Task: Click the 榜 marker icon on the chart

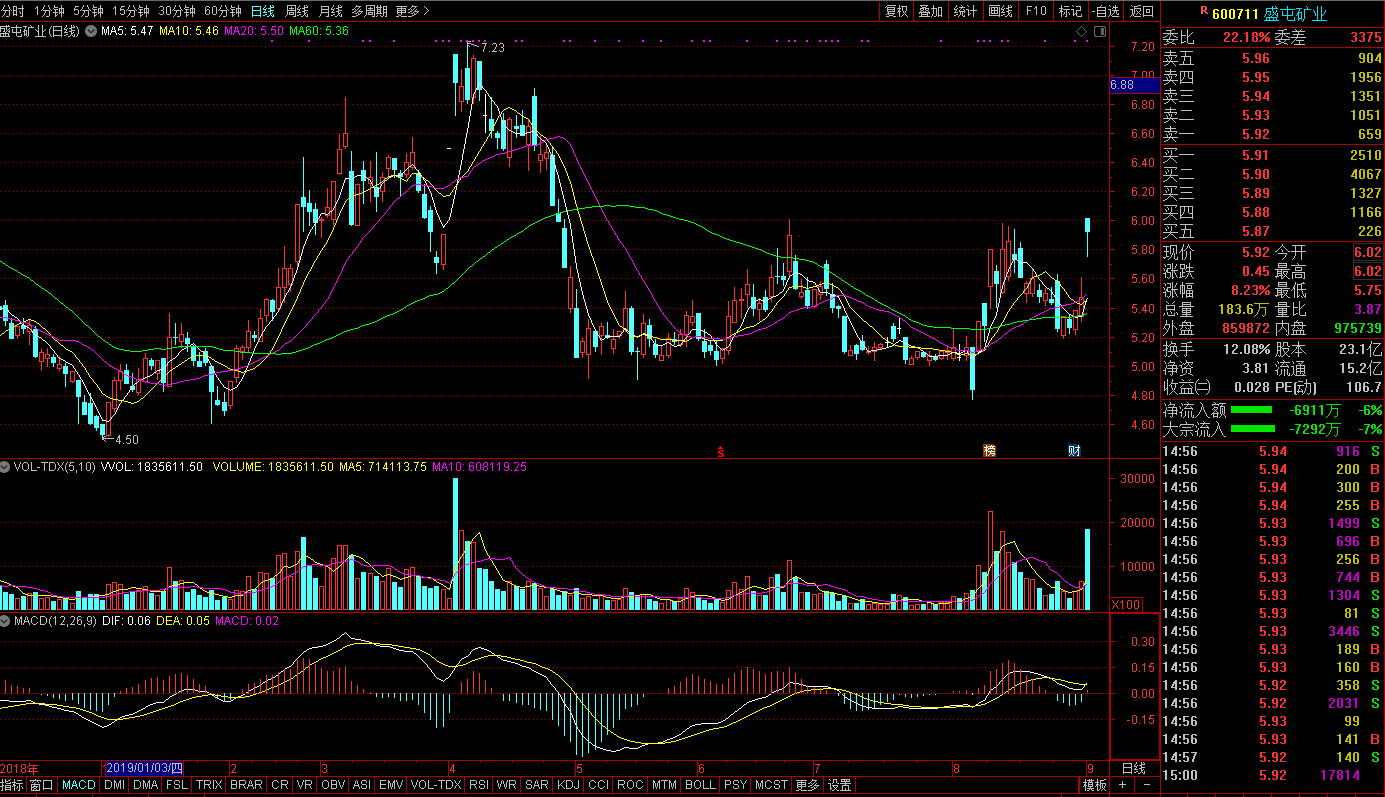Action: [989, 451]
